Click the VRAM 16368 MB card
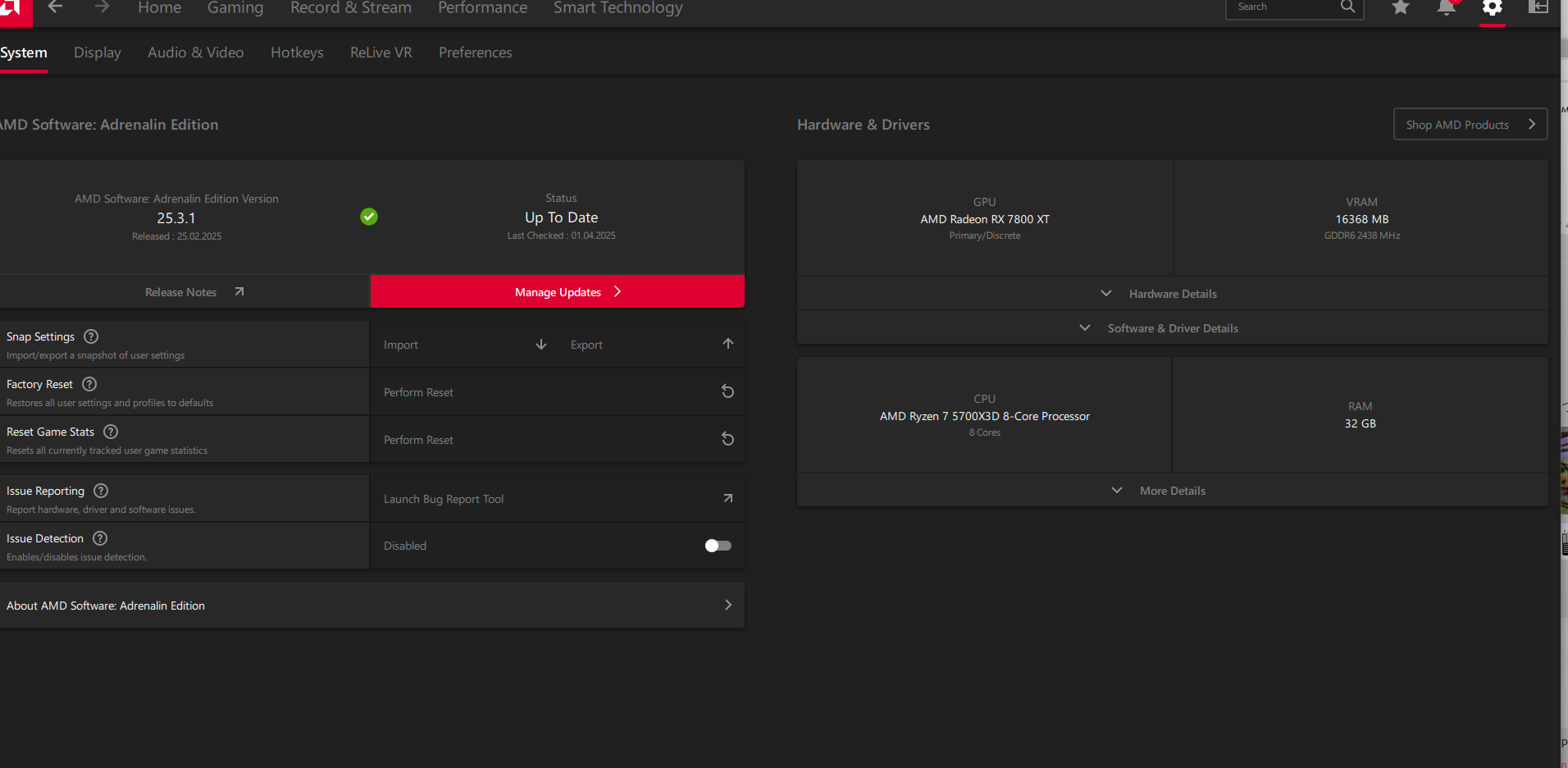The width and height of the screenshot is (1568, 768). (x=1361, y=218)
